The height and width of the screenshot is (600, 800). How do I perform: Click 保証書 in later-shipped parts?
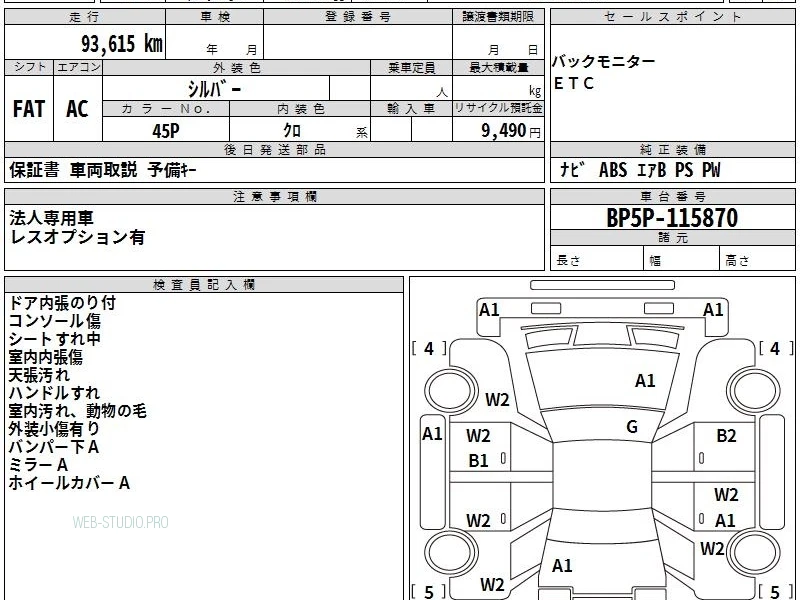tap(34, 169)
